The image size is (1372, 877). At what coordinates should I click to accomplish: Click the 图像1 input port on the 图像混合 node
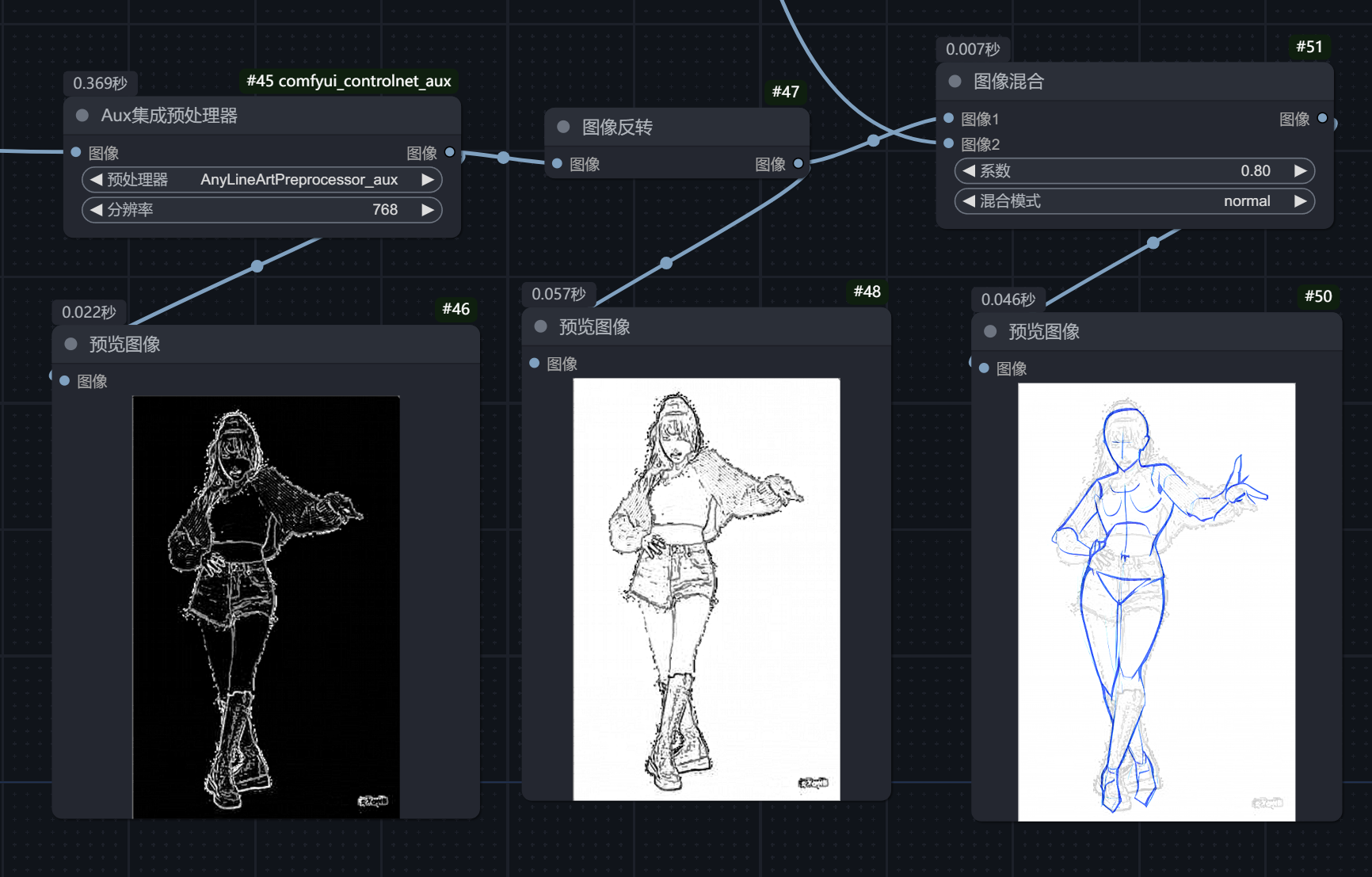click(948, 118)
